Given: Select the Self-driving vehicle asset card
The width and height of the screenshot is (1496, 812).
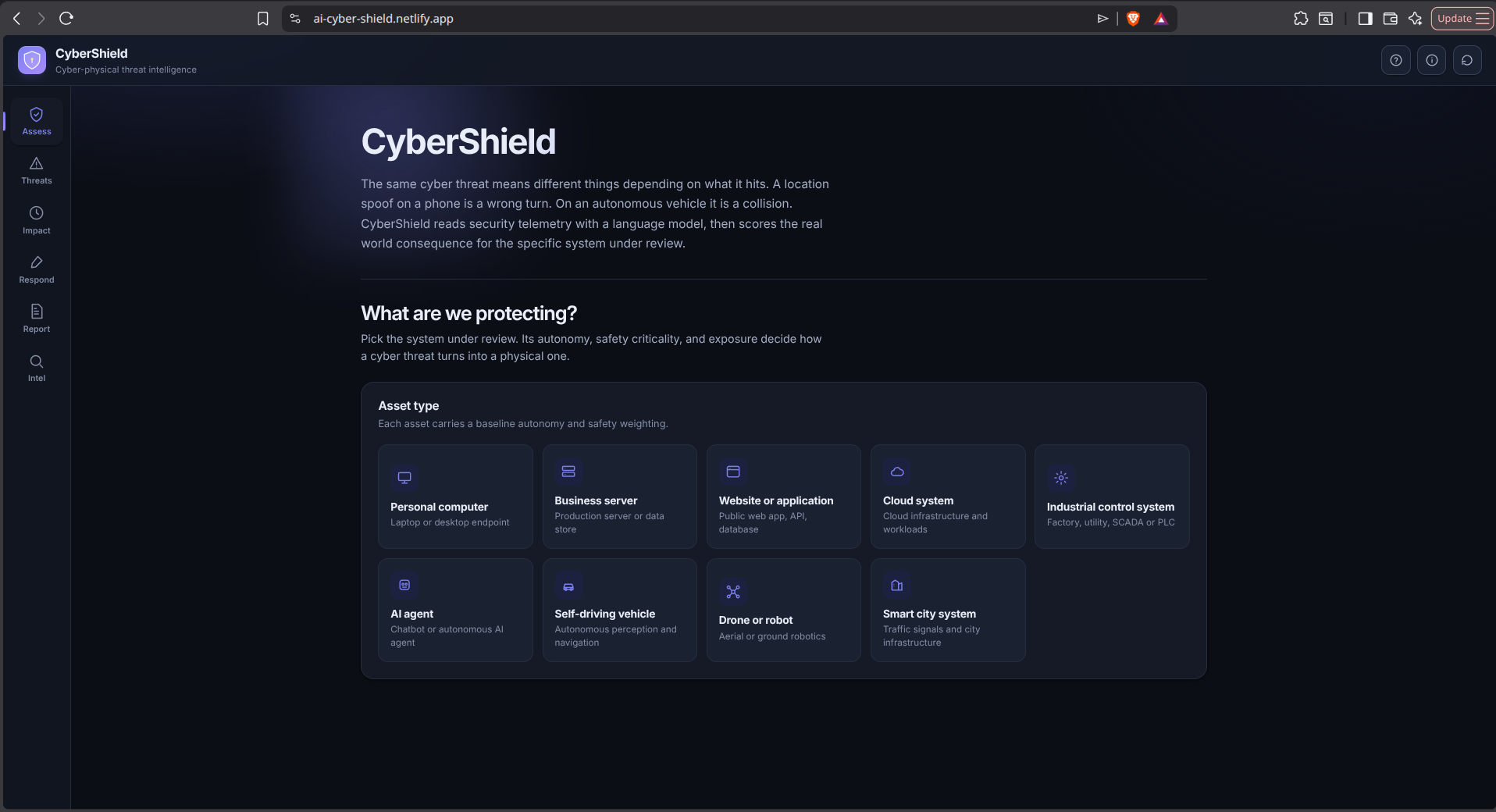Looking at the screenshot, I should (x=620, y=610).
